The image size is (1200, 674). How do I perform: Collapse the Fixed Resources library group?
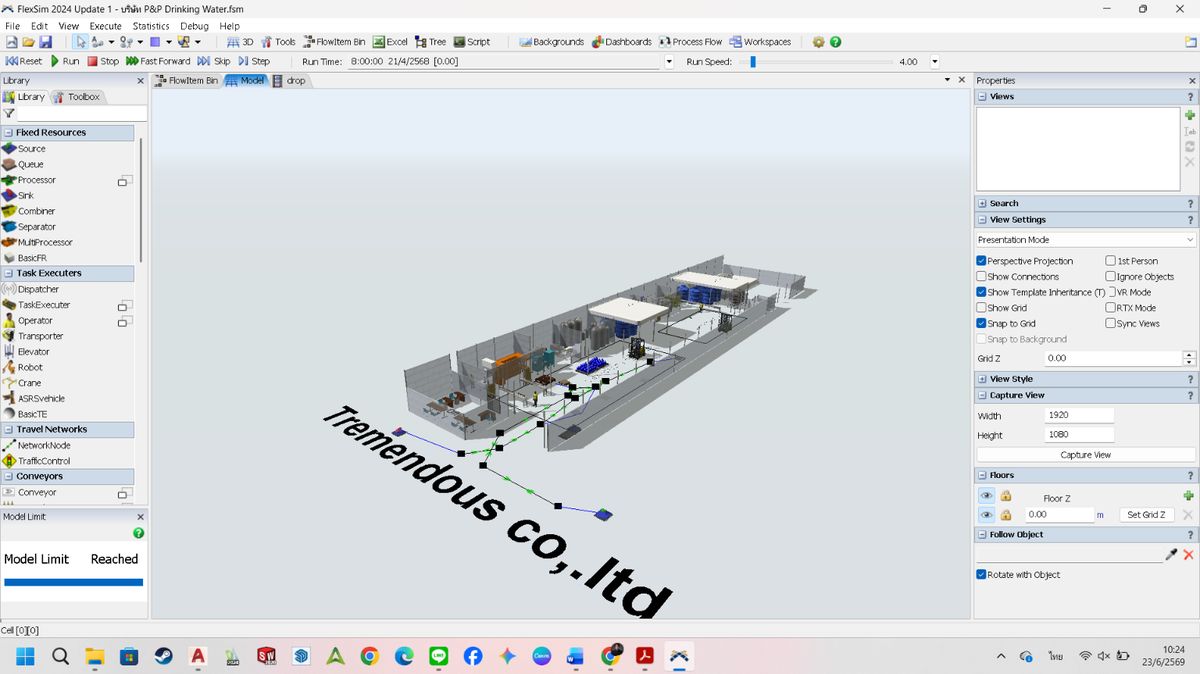[8, 132]
